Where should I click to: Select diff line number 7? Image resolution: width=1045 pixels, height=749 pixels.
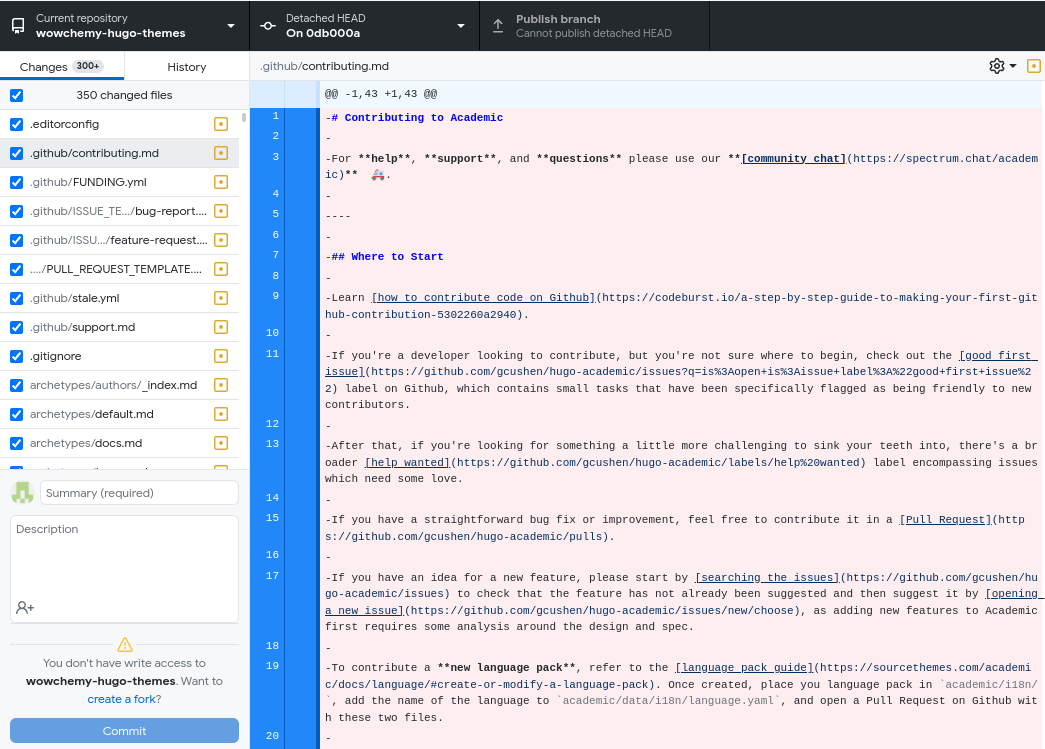click(275, 255)
